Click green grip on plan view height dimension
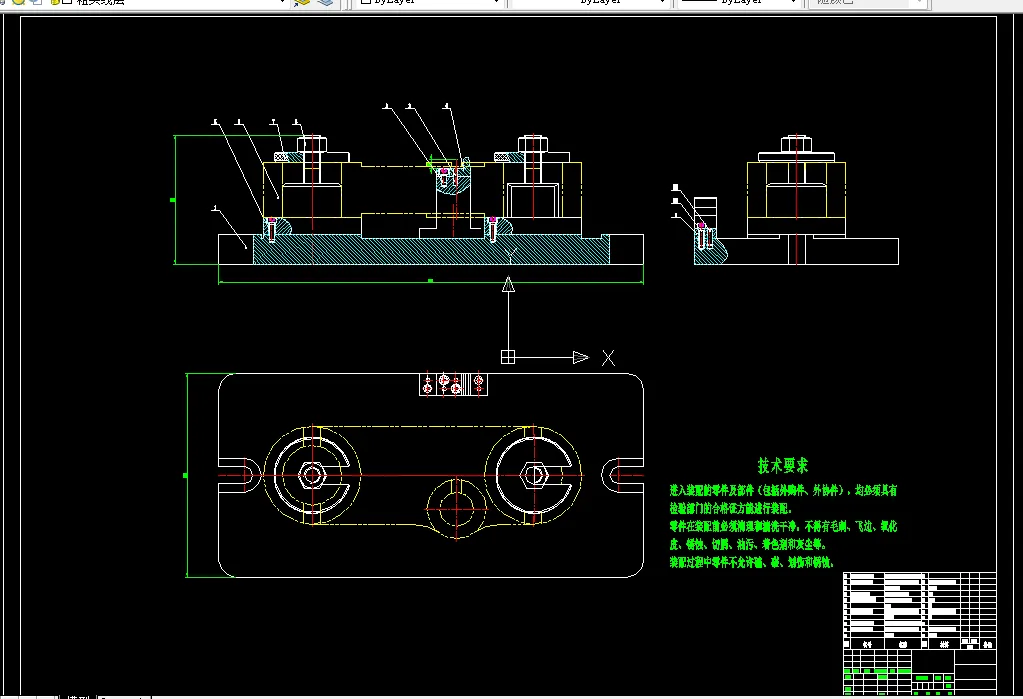Viewport: 1023px width, 699px height. point(186,476)
